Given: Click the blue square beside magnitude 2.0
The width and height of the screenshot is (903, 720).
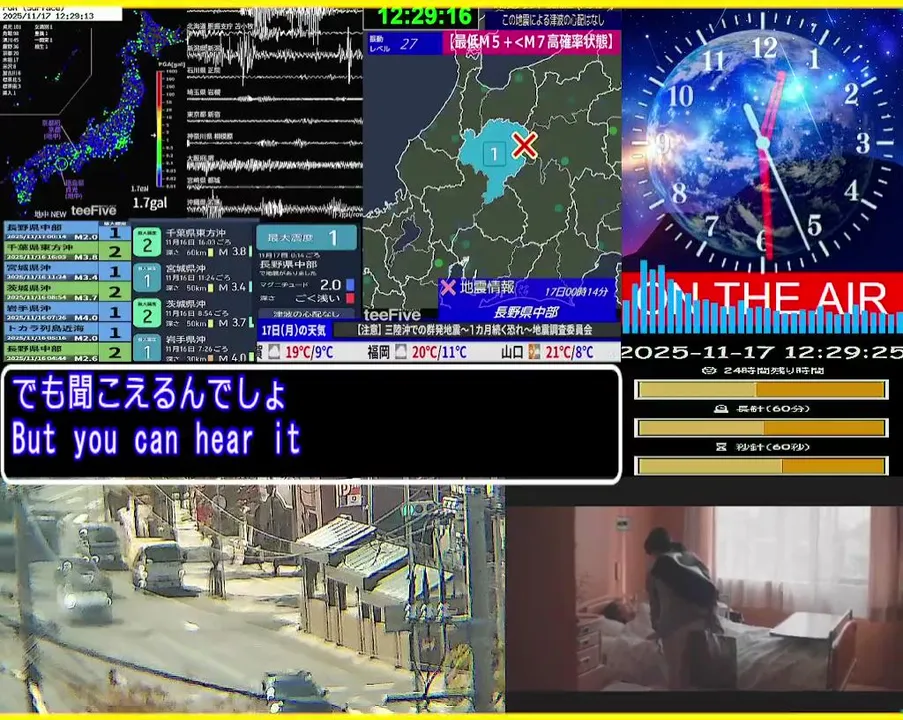Looking at the screenshot, I should [x=350, y=285].
